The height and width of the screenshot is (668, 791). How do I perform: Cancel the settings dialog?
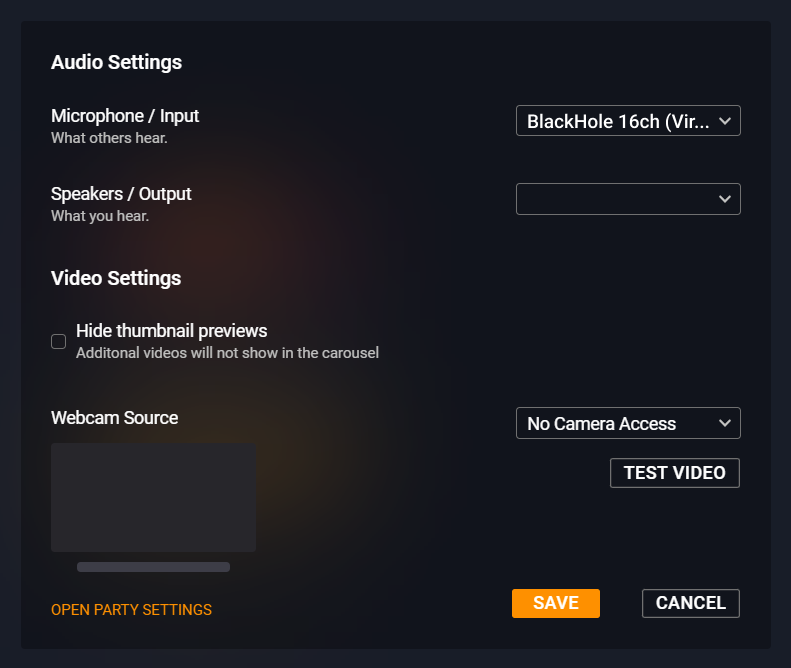pyautogui.click(x=690, y=603)
